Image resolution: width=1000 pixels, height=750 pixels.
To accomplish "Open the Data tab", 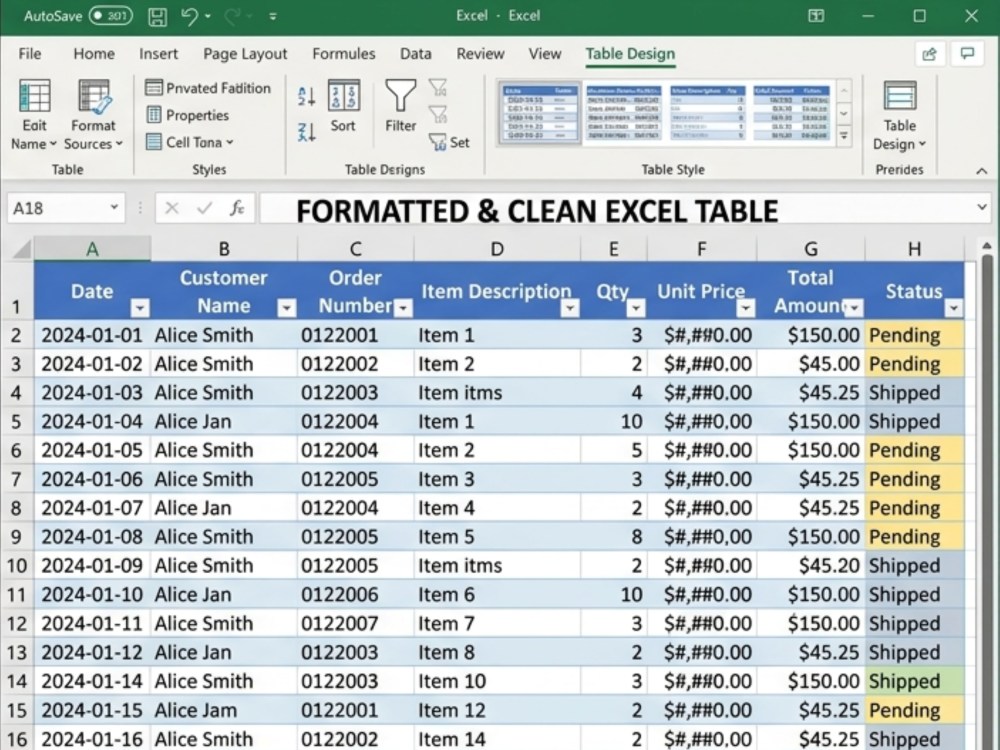I will click(x=416, y=54).
